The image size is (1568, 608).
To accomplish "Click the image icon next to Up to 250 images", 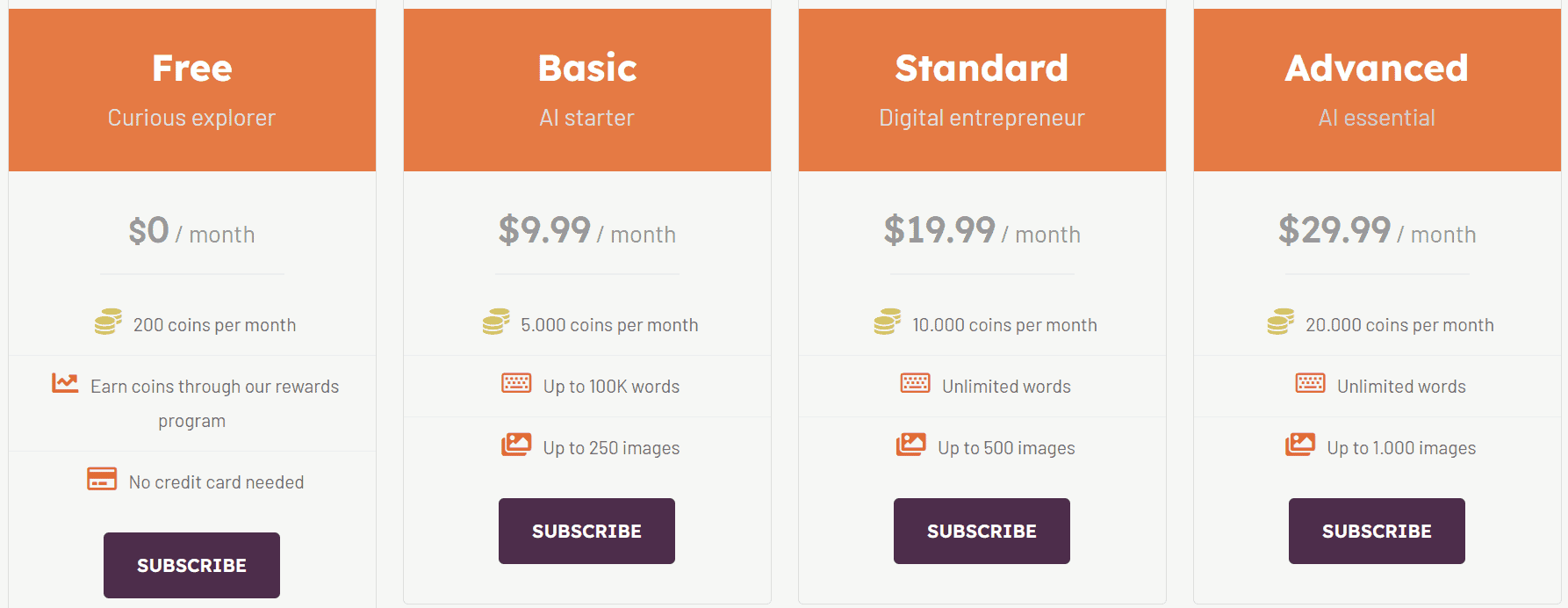I will pyautogui.click(x=518, y=445).
